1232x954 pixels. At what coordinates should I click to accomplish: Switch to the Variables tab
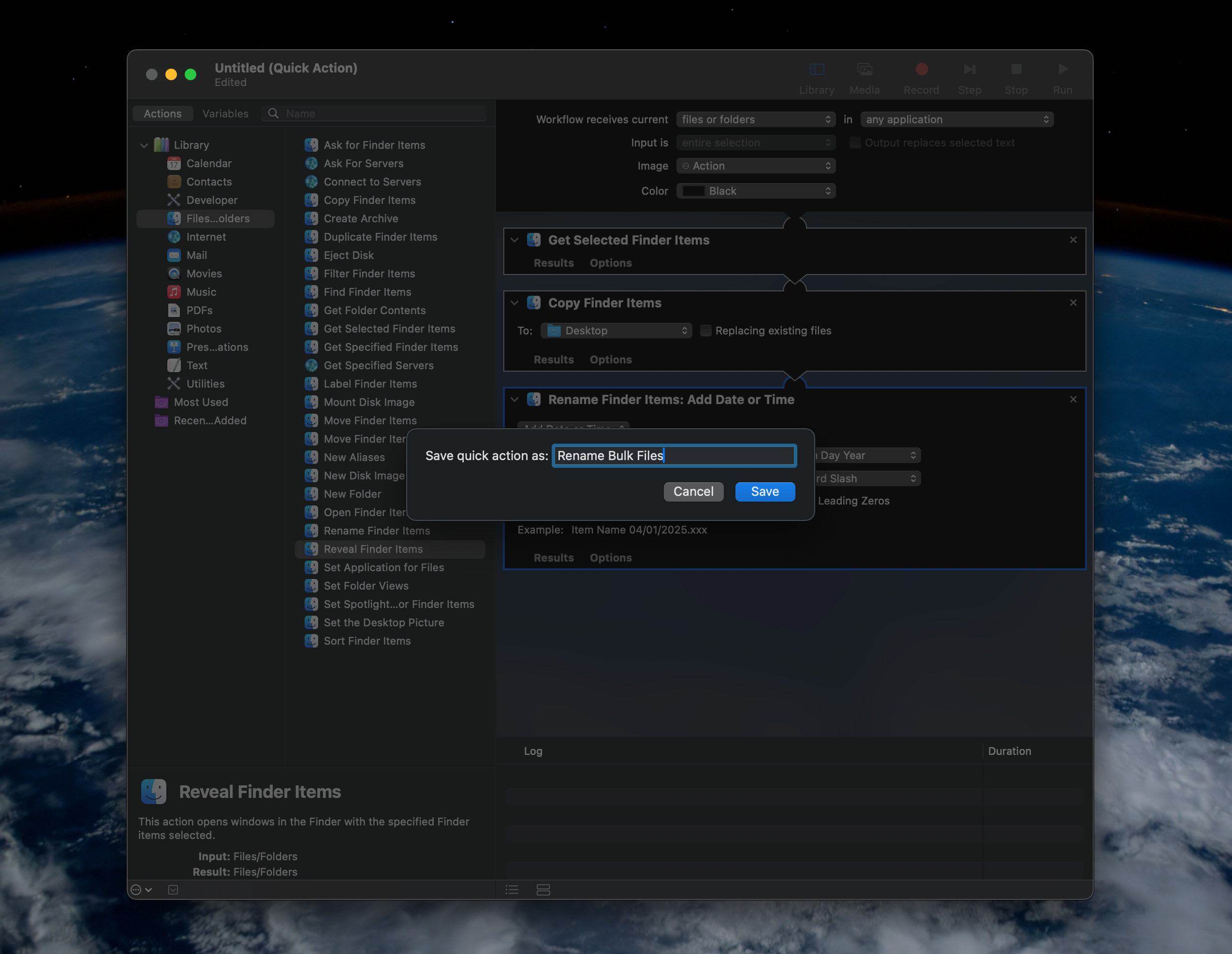225,113
